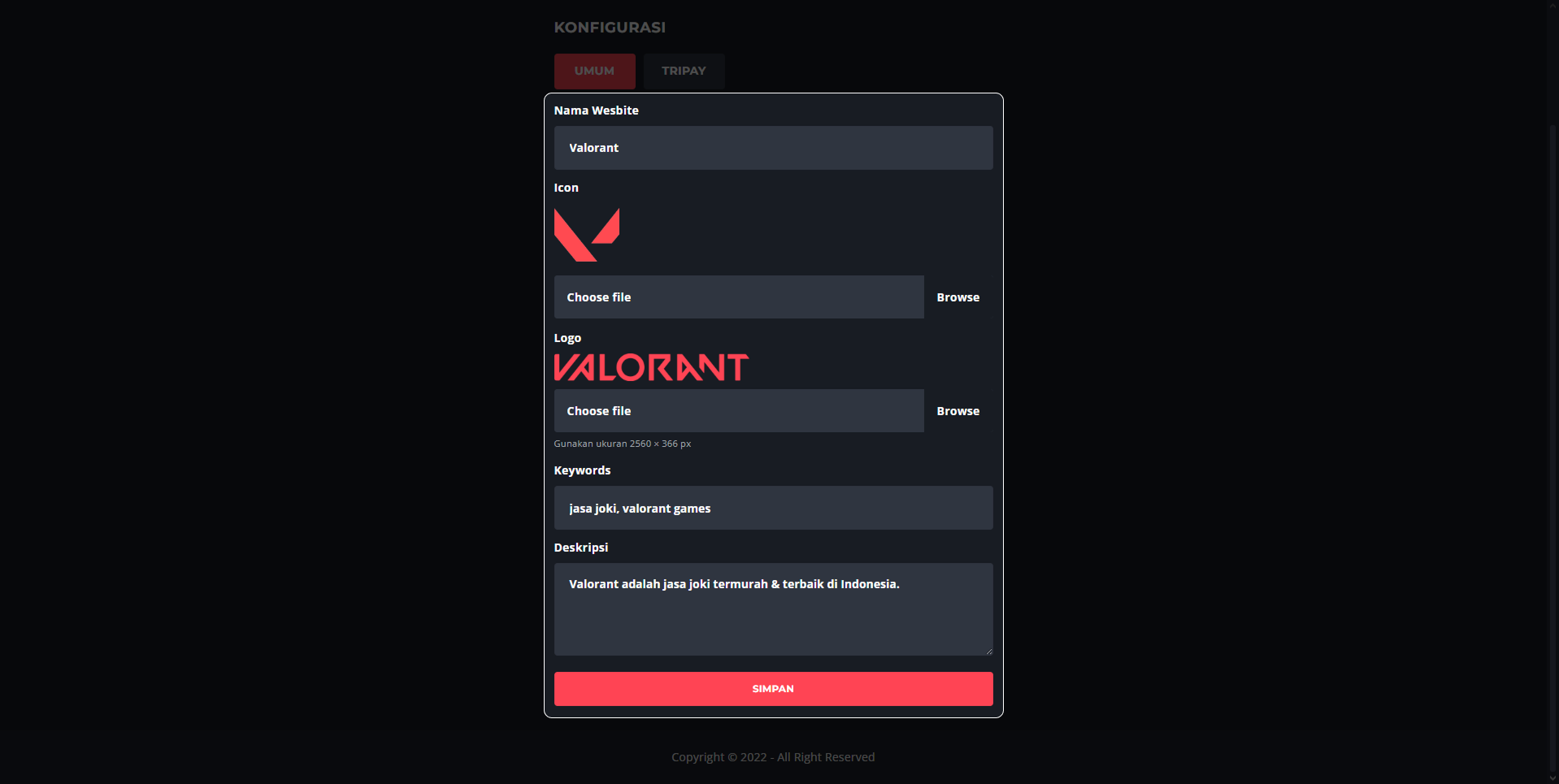Click the Copyright 2022 footer text
Screen dimensions: 1559x784
click(773, 757)
